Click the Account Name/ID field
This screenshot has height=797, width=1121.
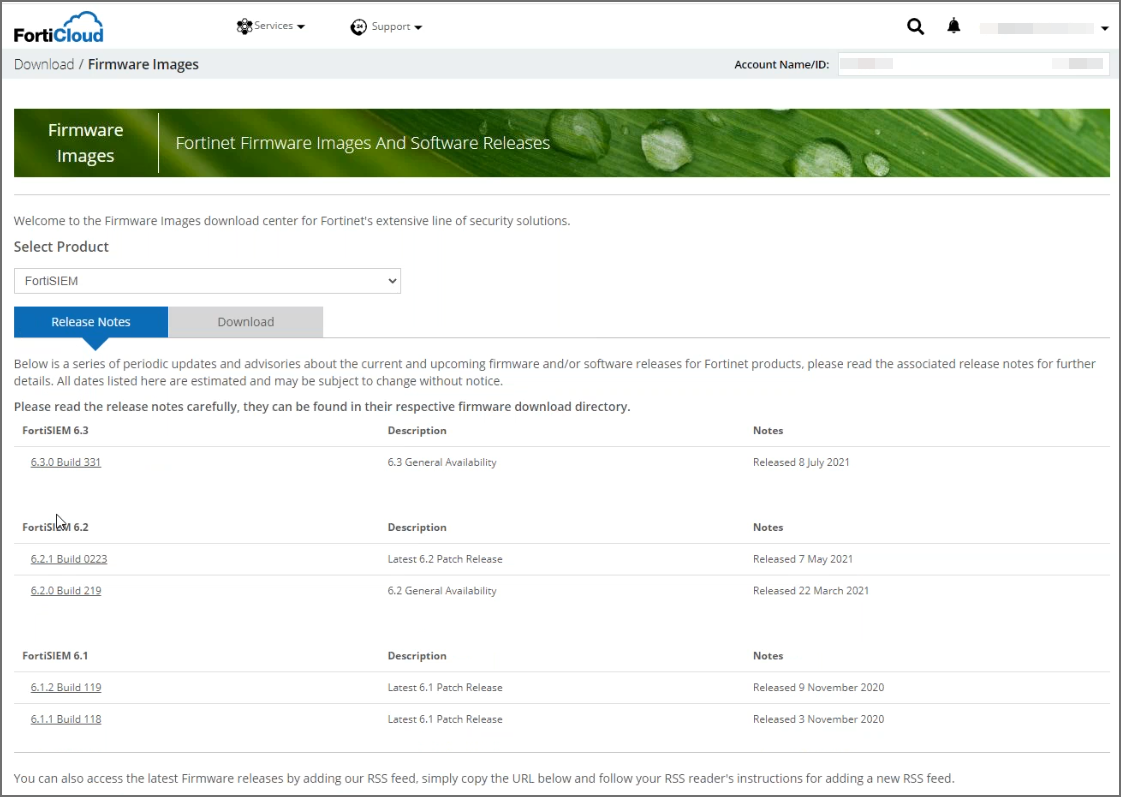[x=973, y=64]
